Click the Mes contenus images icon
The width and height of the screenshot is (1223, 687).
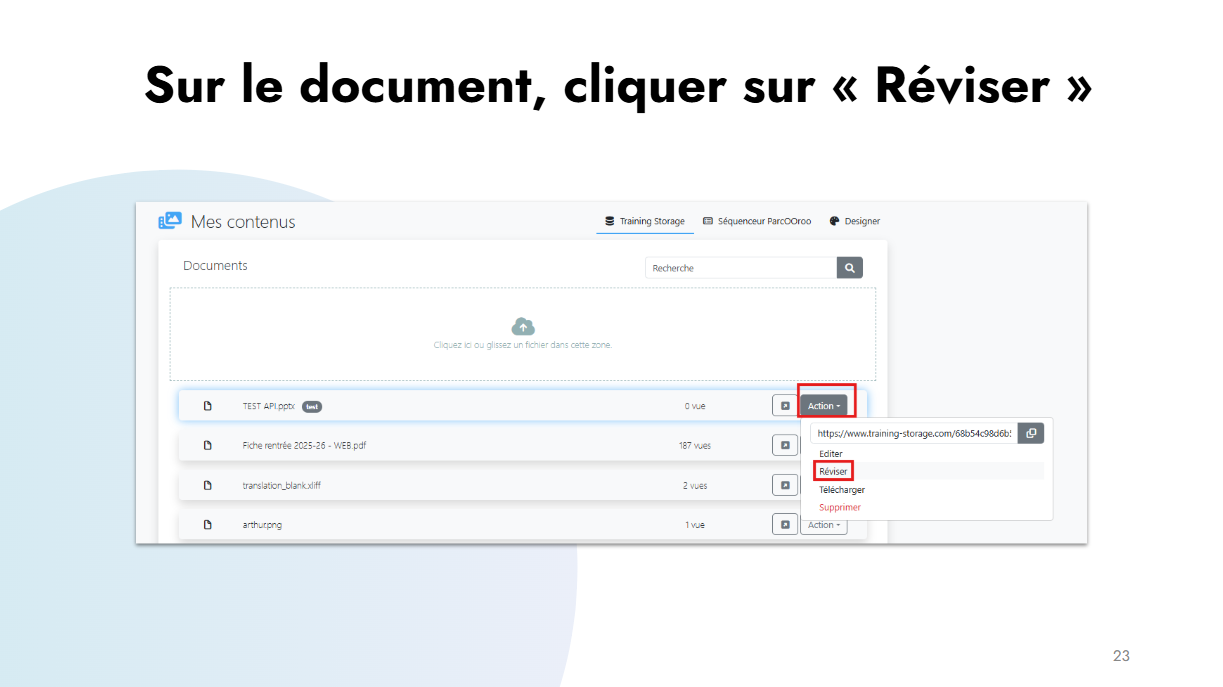[170, 221]
